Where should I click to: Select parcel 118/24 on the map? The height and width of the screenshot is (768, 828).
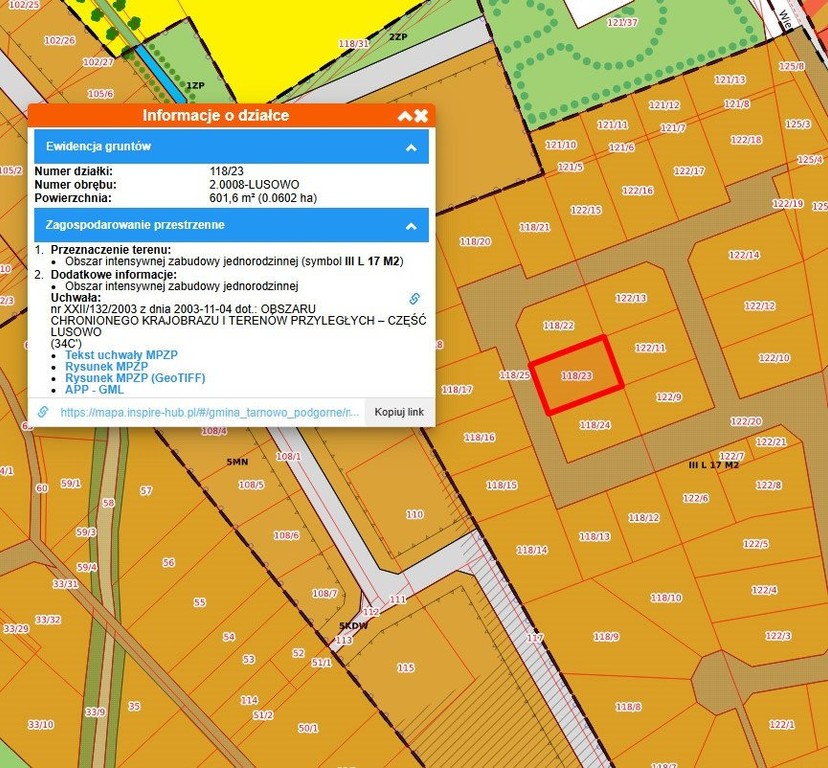pos(595,425)
